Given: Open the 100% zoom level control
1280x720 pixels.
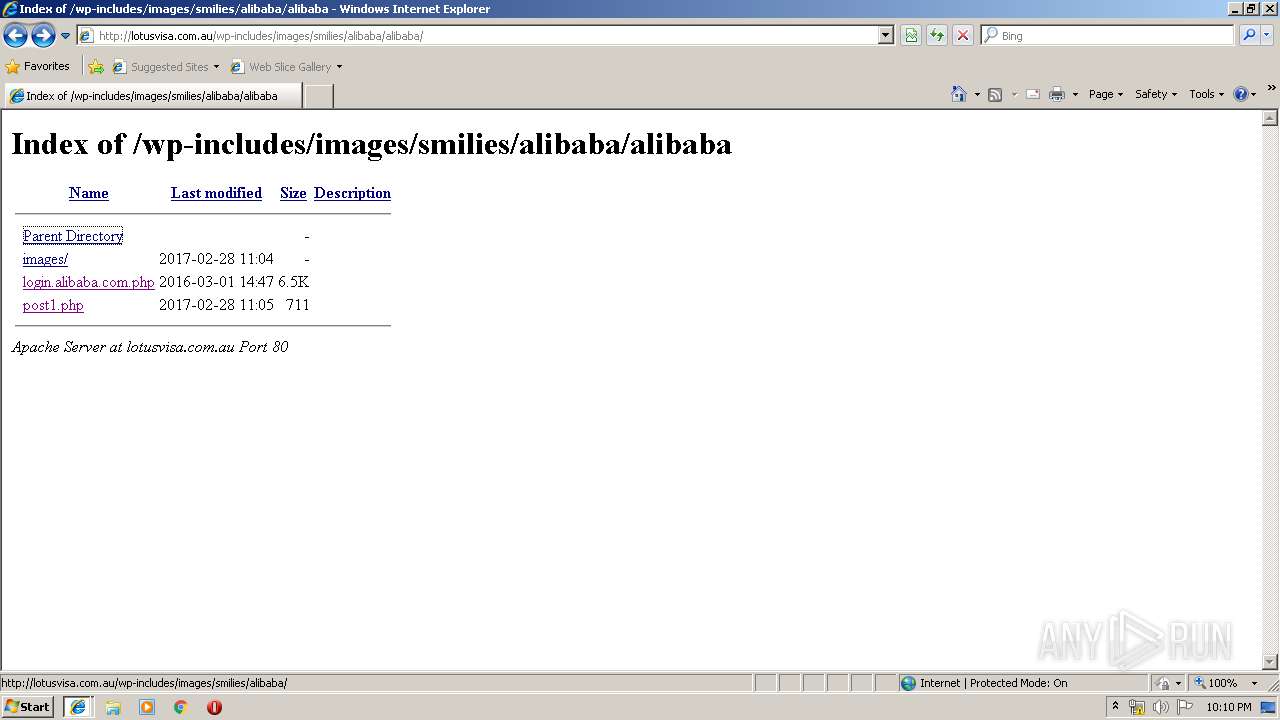Looking at the screenshot, I should [x=1227, y=683].
